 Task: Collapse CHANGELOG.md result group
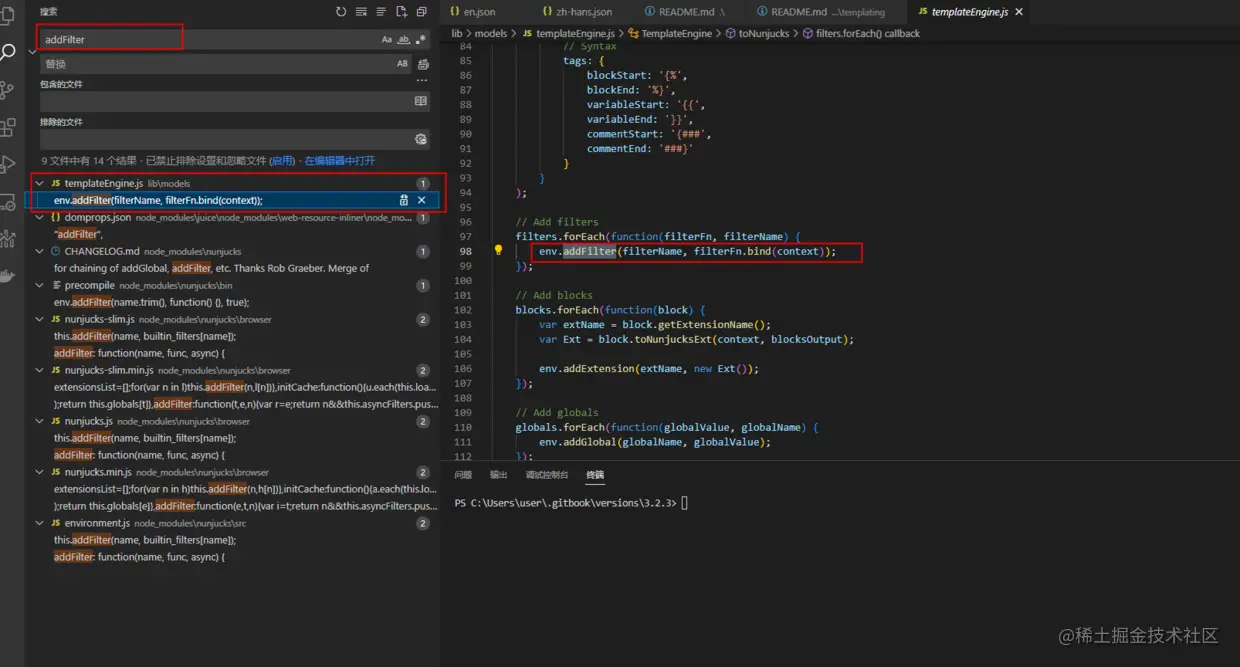(x=39, y=252)
